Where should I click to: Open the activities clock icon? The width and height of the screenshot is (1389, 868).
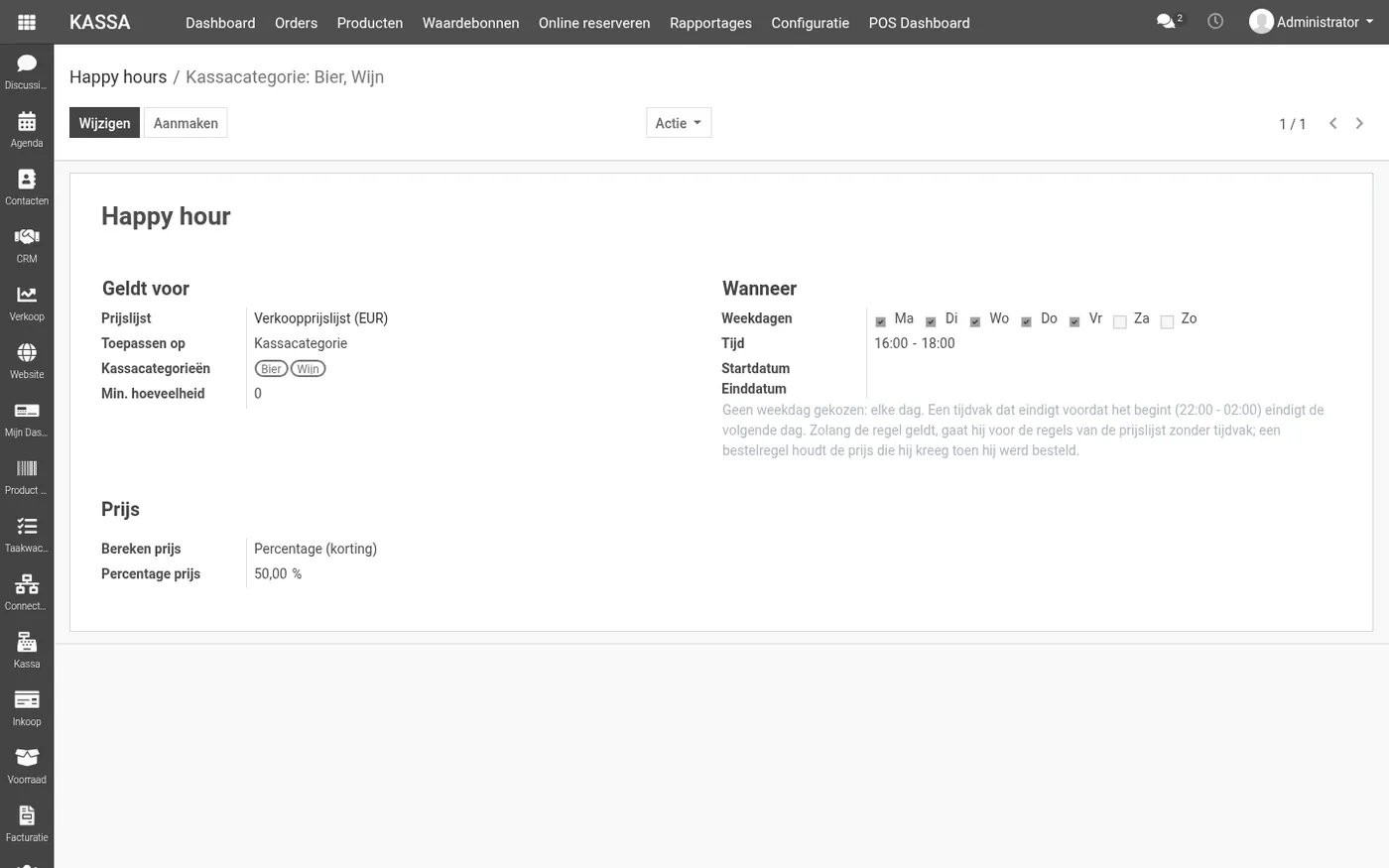coord(1215,21)
